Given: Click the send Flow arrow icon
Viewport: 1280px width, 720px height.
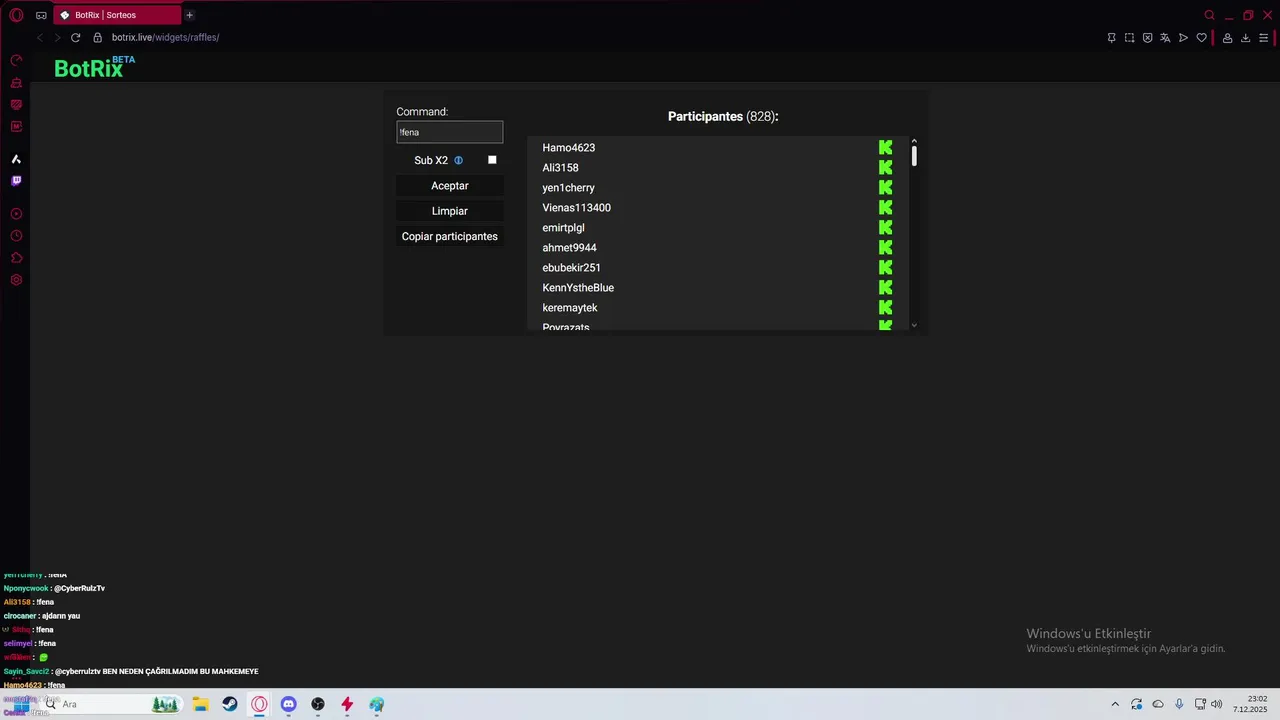Looking at the screenshot, I should pyautogui.click(x=1183, y=38).
